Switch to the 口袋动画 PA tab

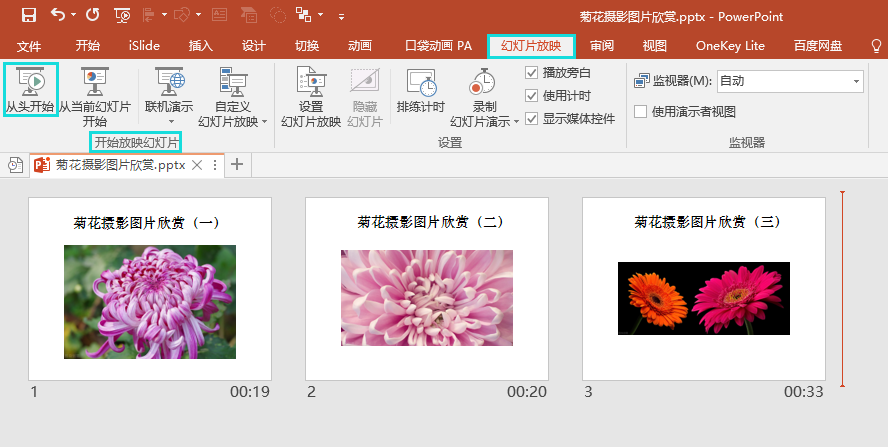pyautogui.click(x=439, y=46)
